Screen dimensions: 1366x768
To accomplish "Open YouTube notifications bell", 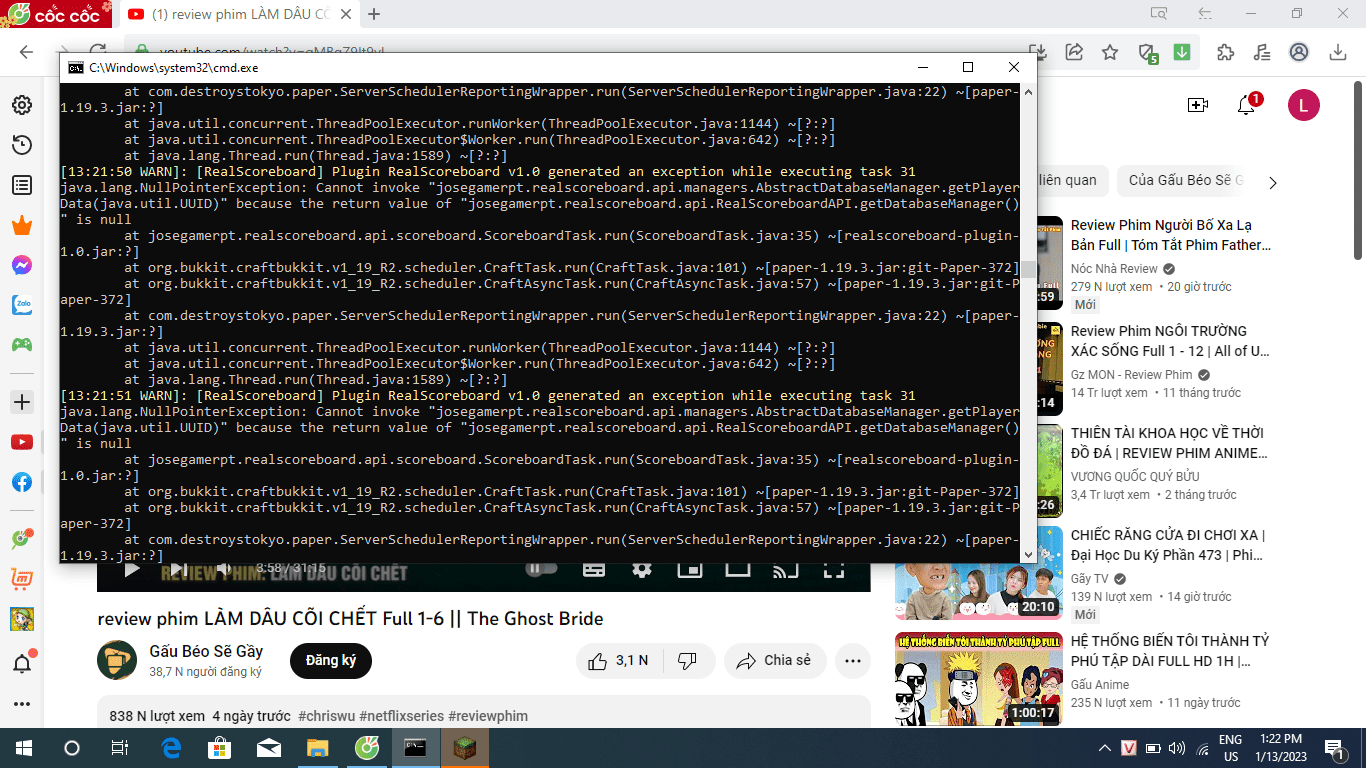I will click(1247, 105).
